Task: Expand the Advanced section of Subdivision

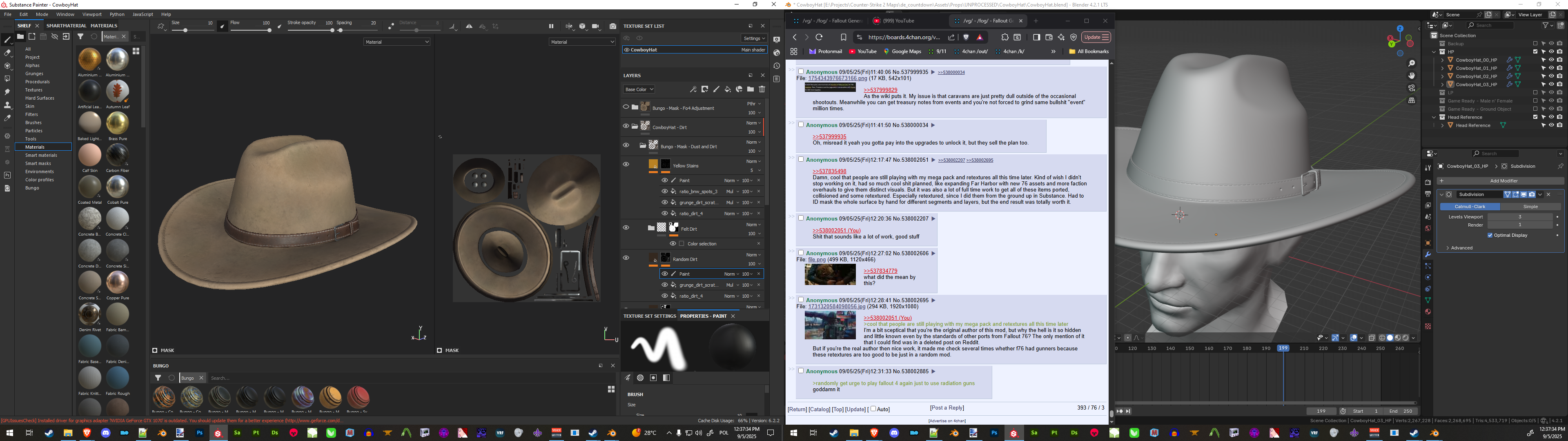Action: pos(1461,248)
